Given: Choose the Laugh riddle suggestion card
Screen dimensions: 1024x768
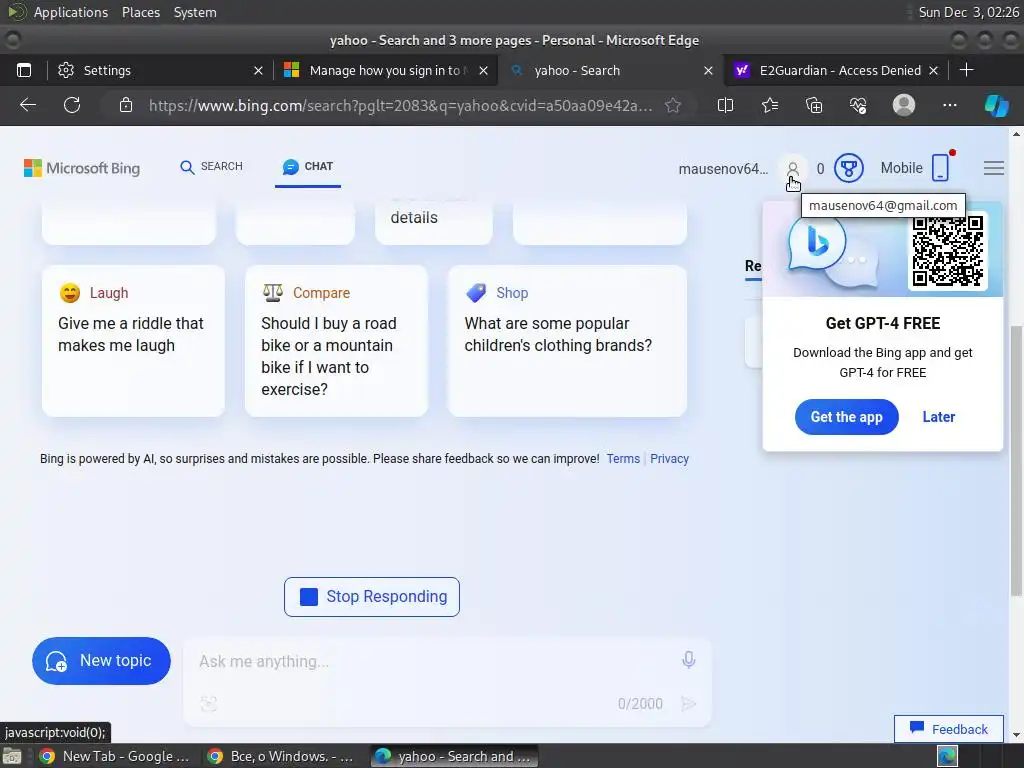Looking at the screenshot, I should 133,340.
